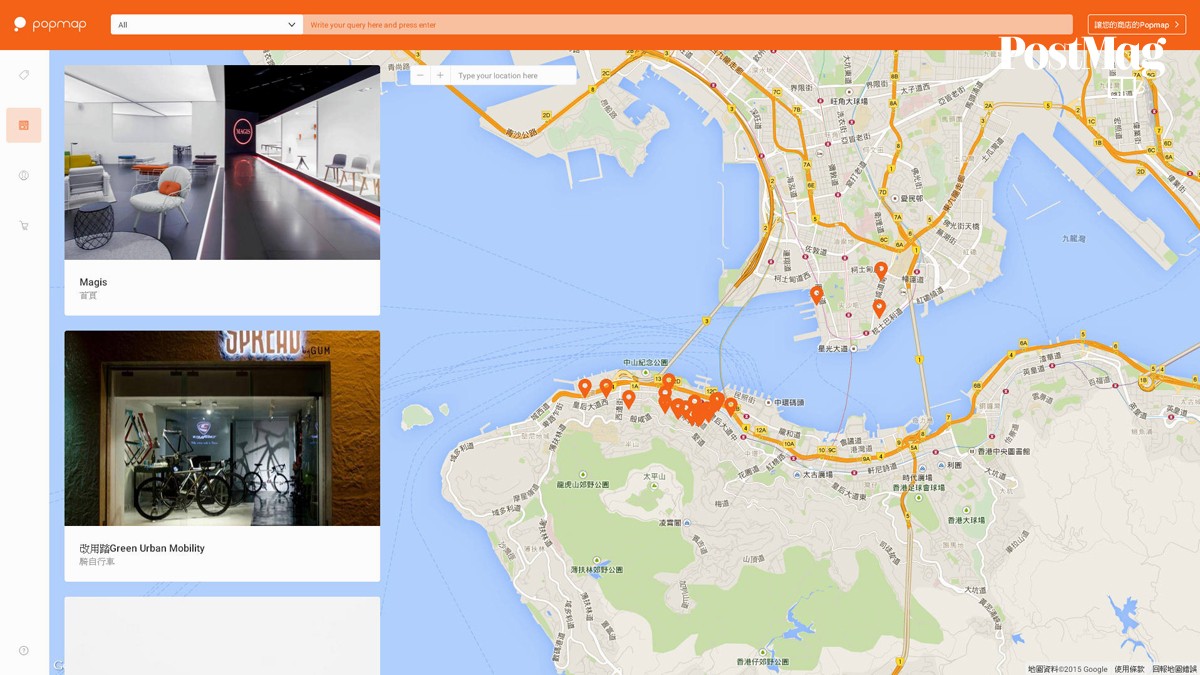Zoom out using the minus map control
Image resolution: width=1200 pixels, height=675 pixels.
421,74
